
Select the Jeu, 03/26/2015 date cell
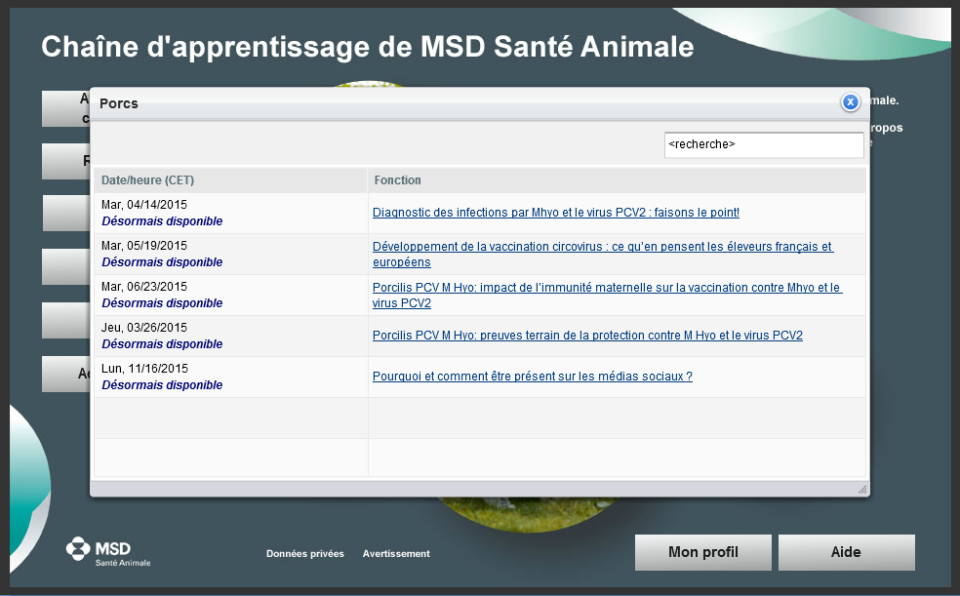[x=231, y=336]
